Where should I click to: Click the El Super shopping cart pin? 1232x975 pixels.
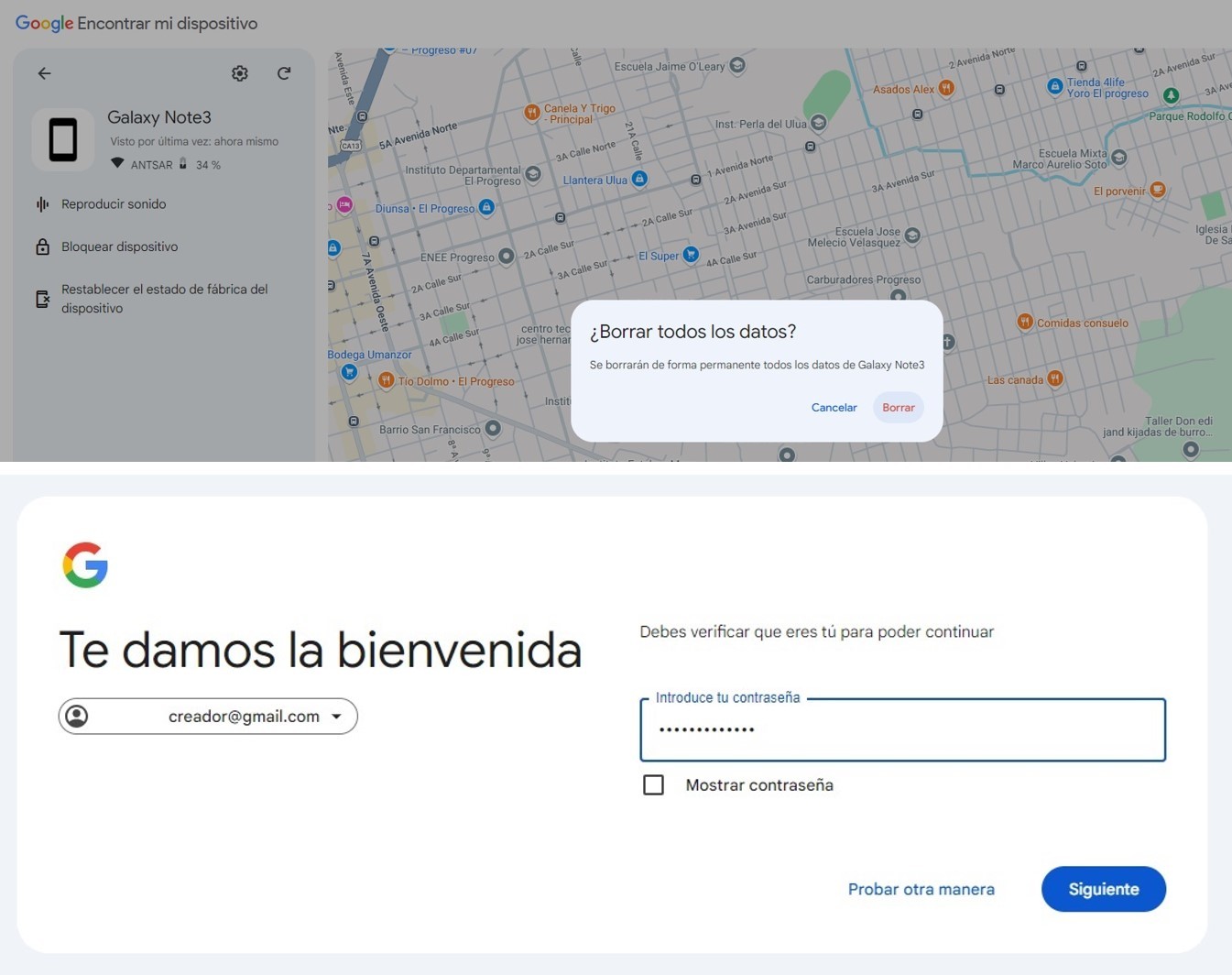pos(691,255)
